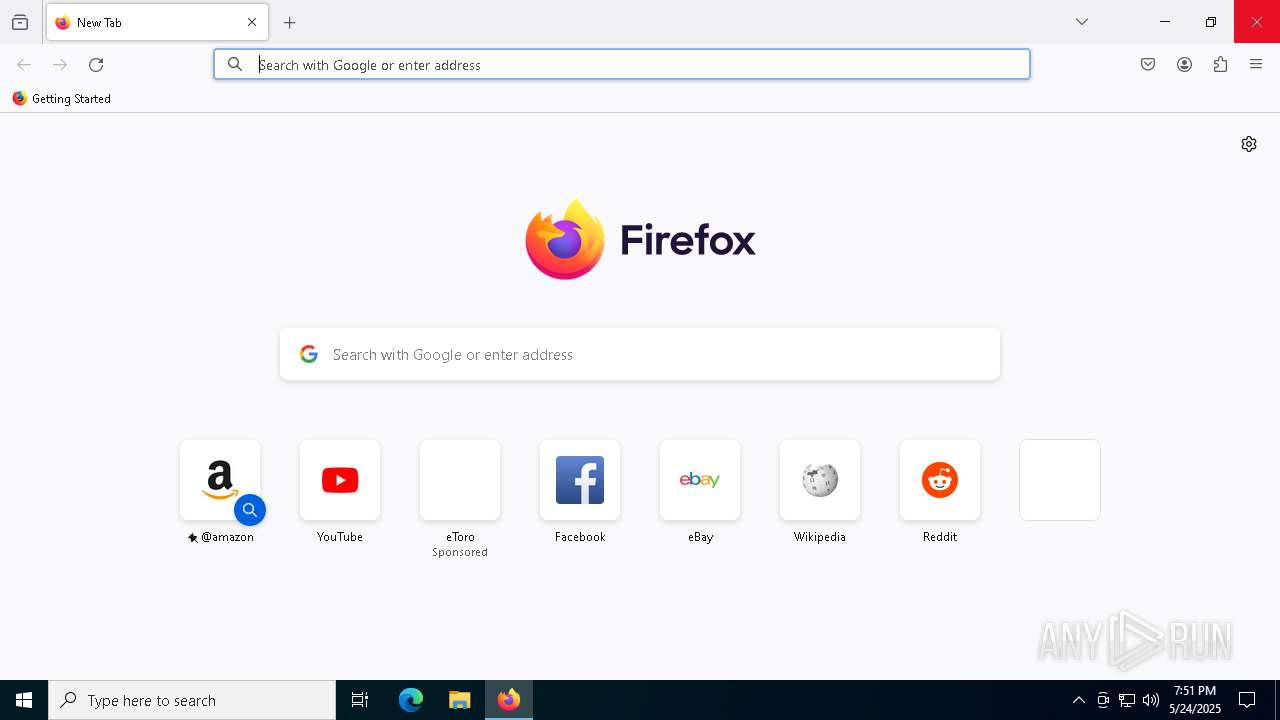Viewport: 1280px width, 720px height.
Task: Open Task View in taskbar
Action: pyautogui.click(x=360, y=700)
